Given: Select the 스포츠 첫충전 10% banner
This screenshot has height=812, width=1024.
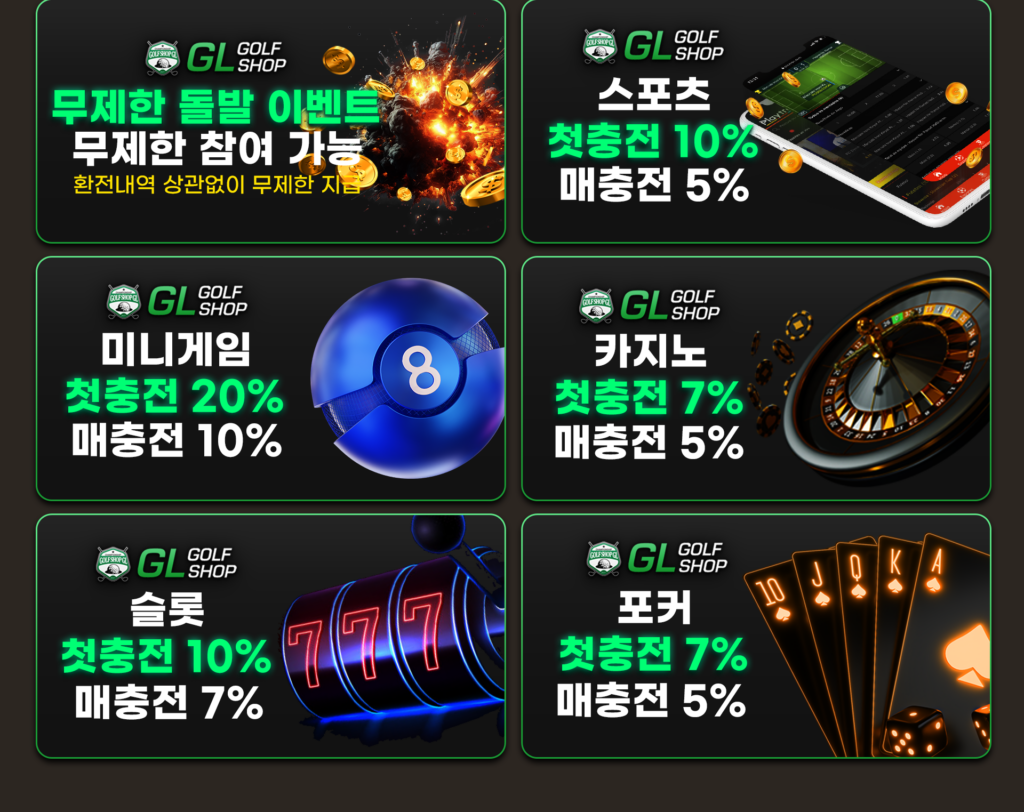Looking at the screenshot, I should [756, 121].
